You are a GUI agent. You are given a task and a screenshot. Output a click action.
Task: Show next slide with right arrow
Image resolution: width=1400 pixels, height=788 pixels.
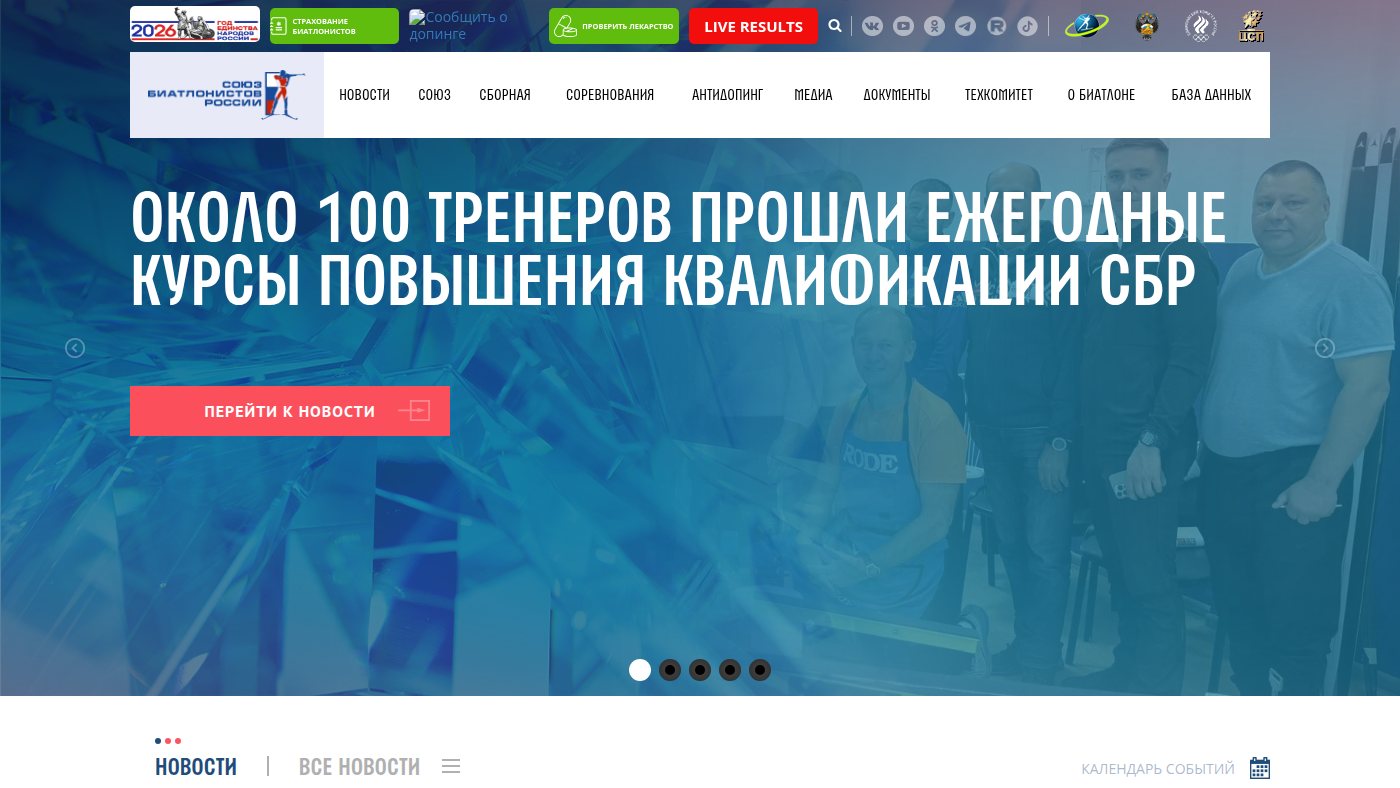(x=1325, y=348)
